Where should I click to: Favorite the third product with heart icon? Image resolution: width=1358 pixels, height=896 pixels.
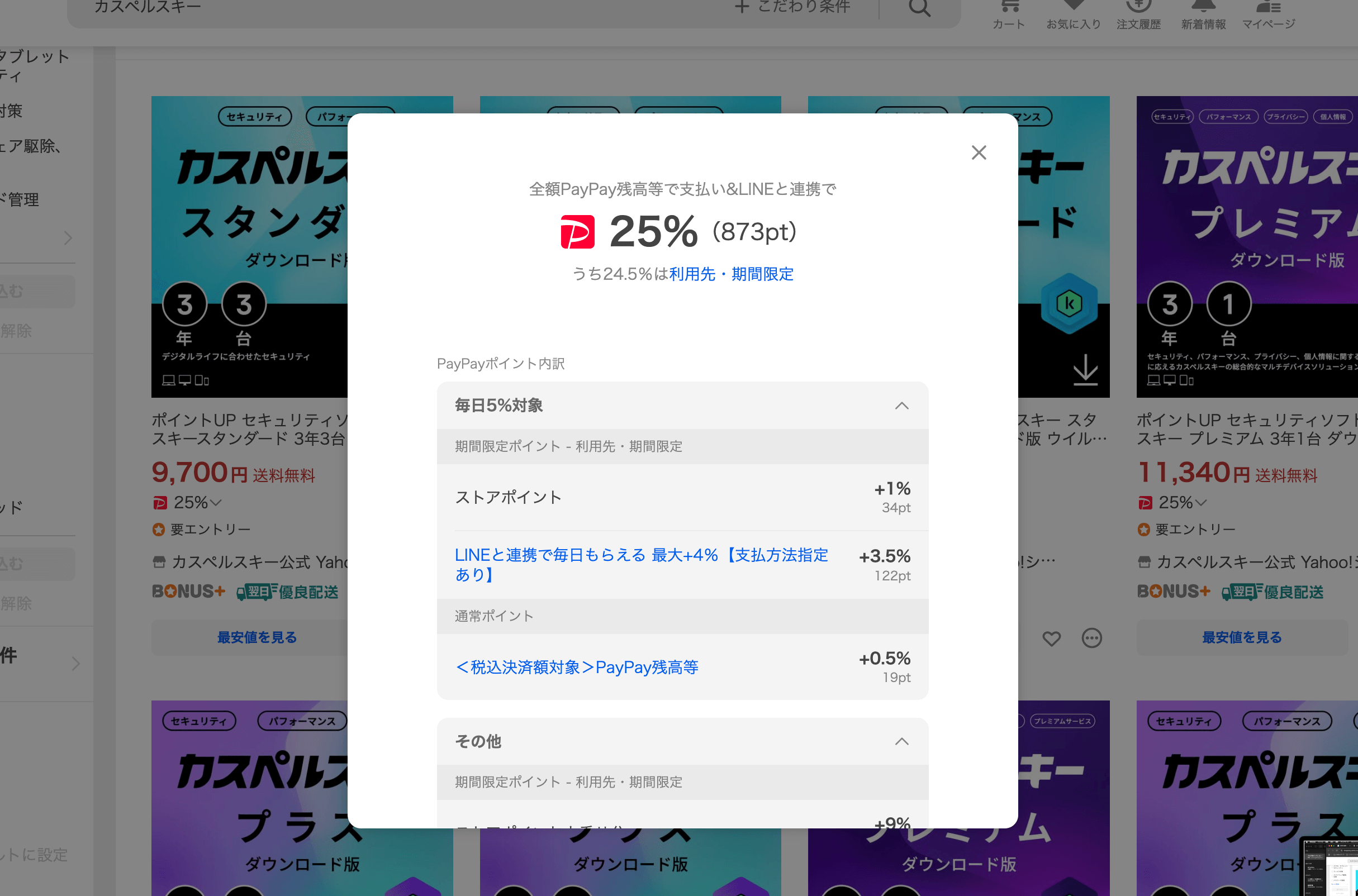(1051, 638)
